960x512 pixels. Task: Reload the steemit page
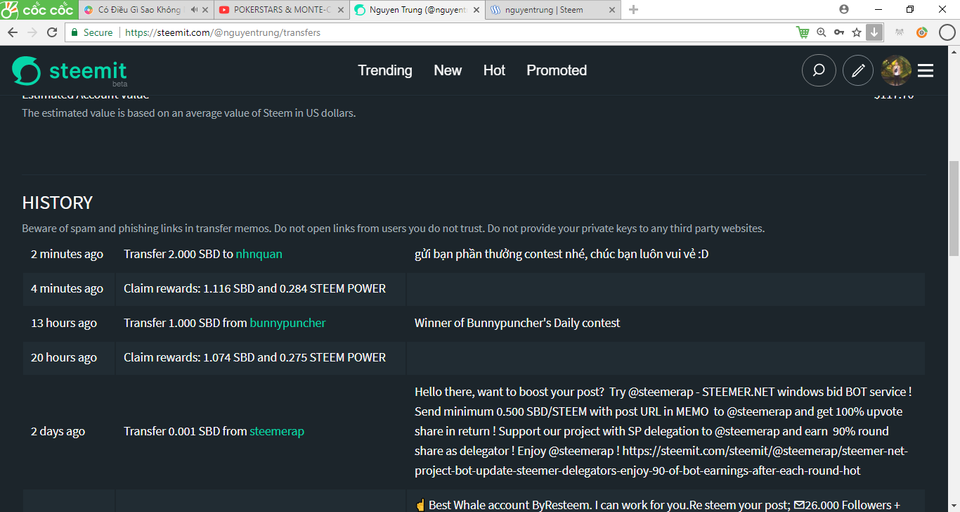(x=52, y=32)
